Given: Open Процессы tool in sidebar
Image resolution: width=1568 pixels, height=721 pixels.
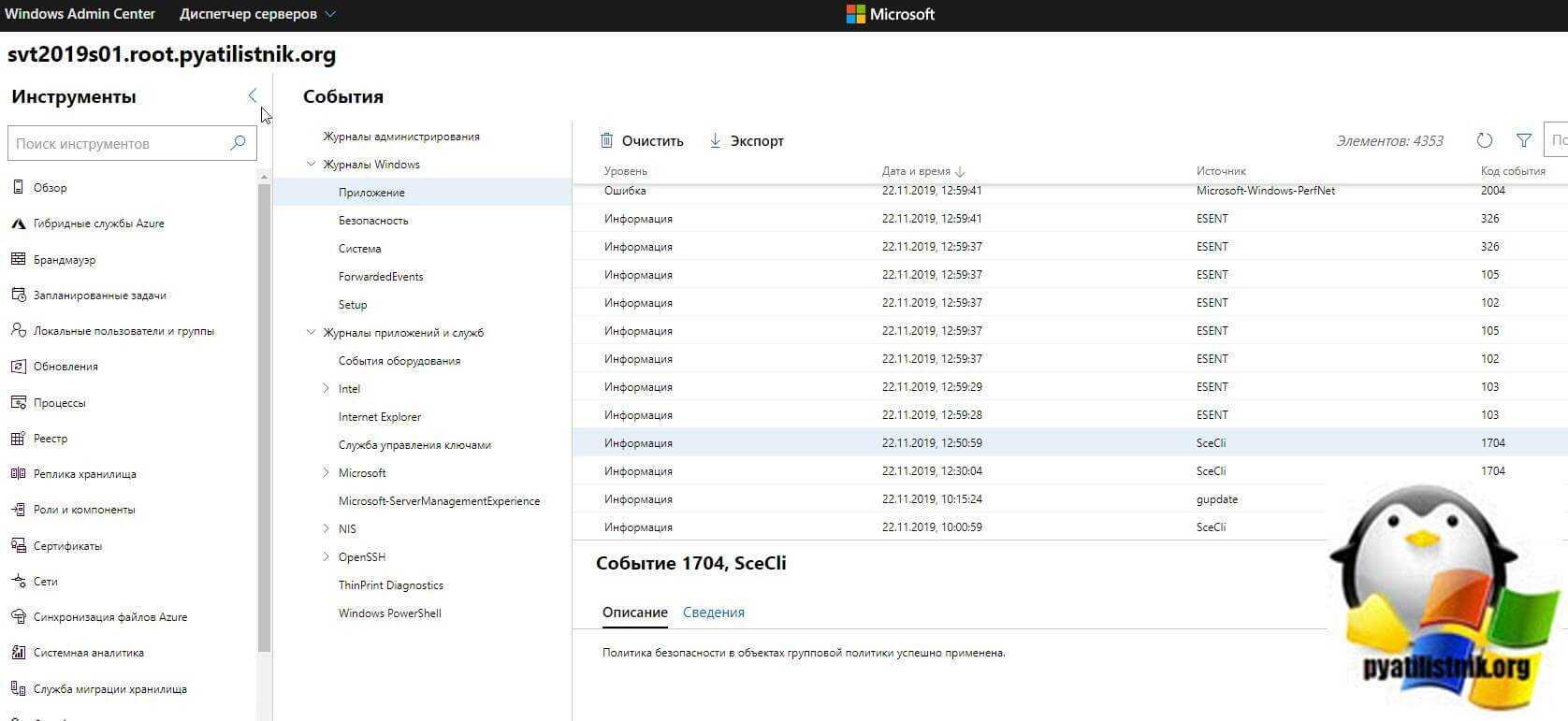Looking at the screenshot, I should tap(59, 403).
